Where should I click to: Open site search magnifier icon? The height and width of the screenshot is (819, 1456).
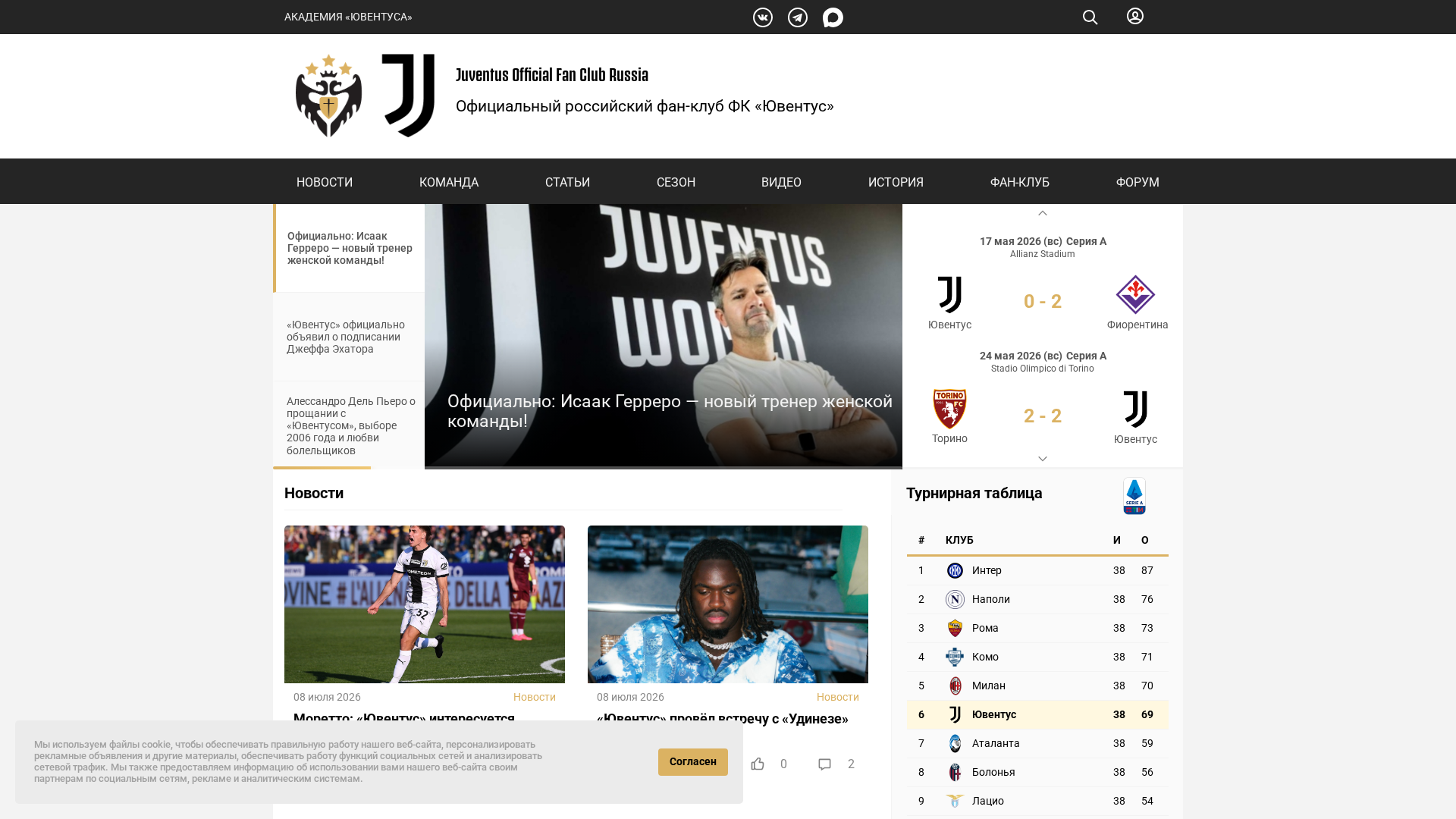click(1090, 17)
